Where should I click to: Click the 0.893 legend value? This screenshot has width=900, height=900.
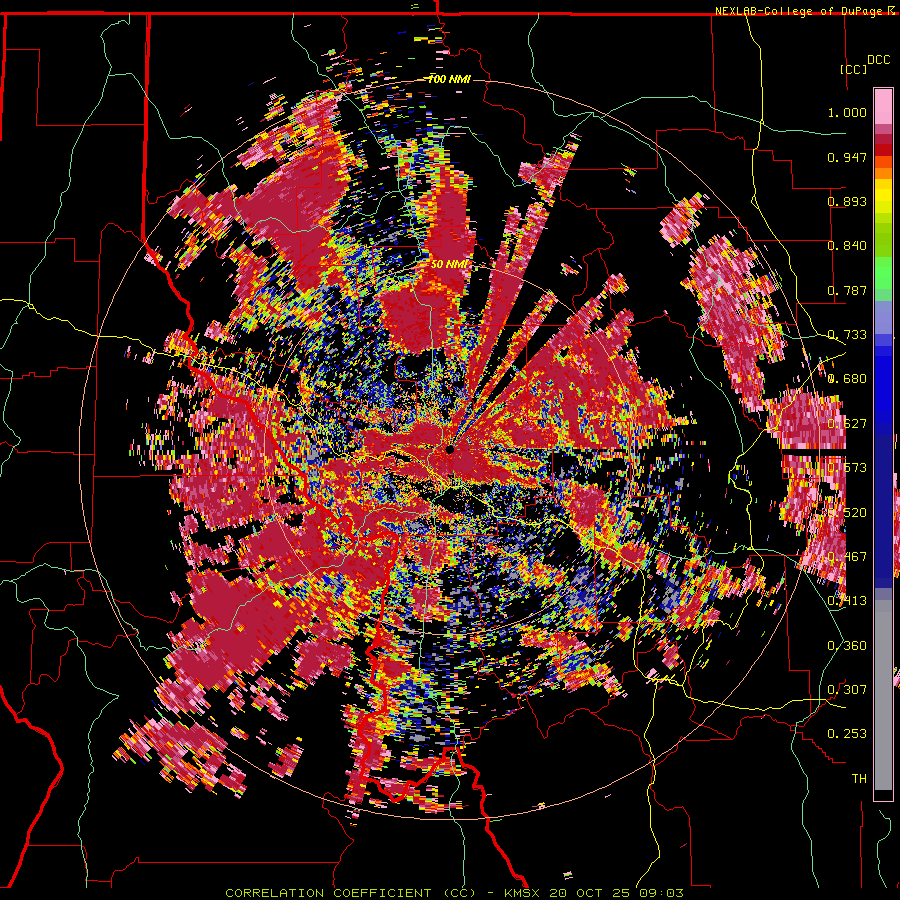pyautogui.click(x=847, y=201)
